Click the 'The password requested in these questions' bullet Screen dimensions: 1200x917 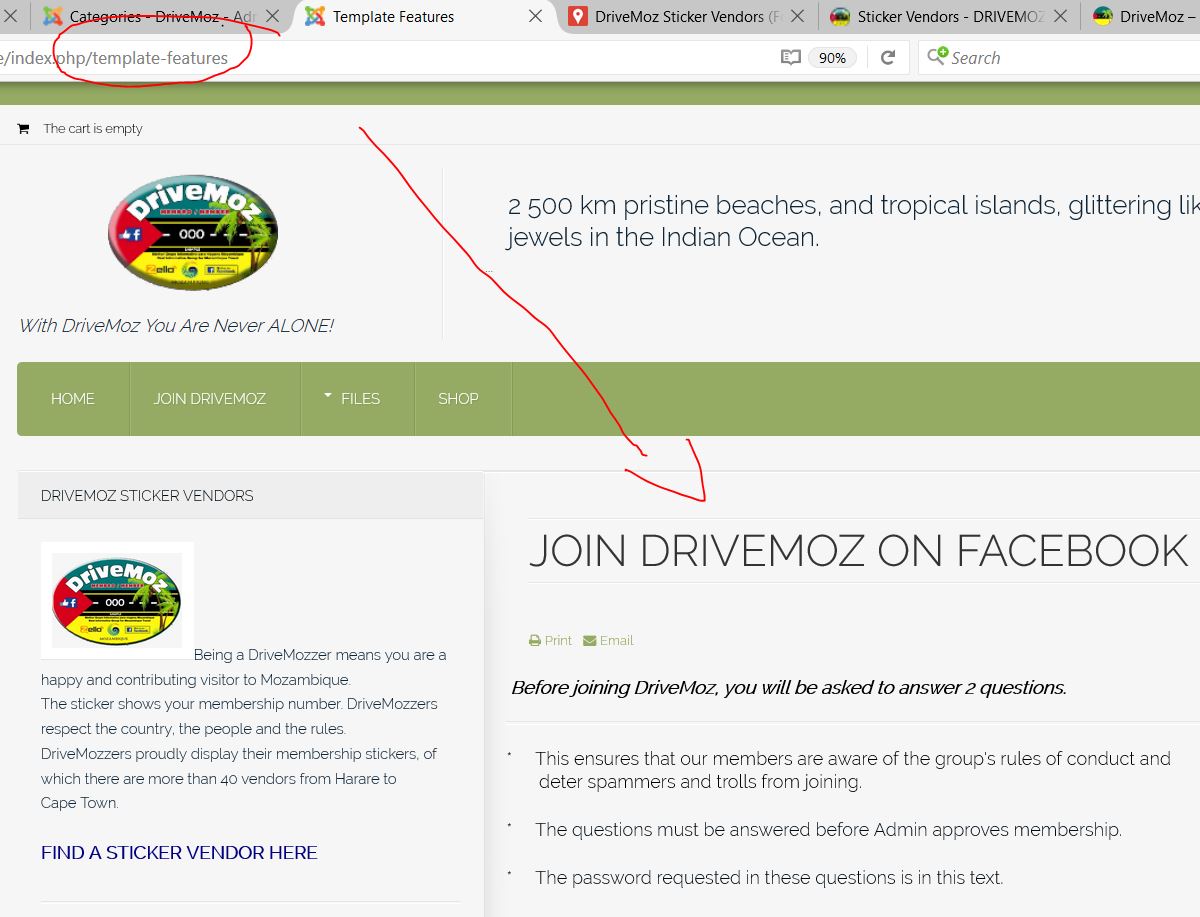point(769,878)
